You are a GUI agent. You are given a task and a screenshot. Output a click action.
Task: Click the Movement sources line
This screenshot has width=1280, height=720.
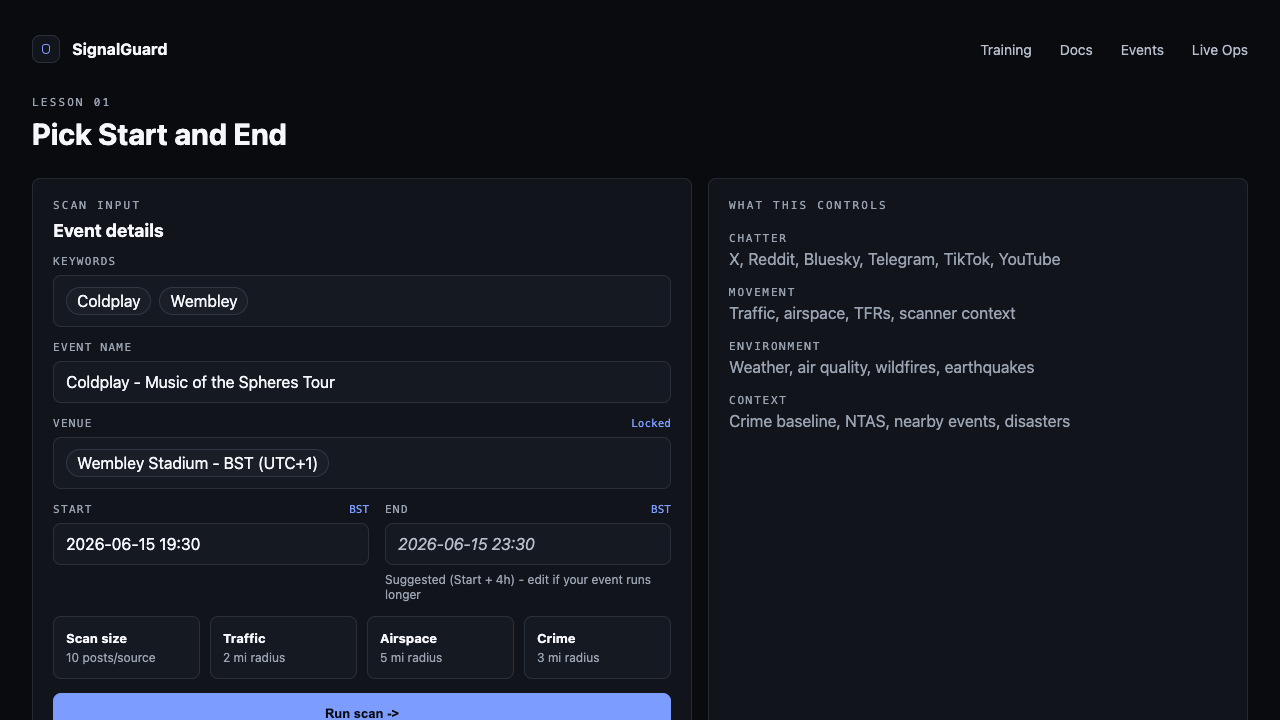[872, 313]
